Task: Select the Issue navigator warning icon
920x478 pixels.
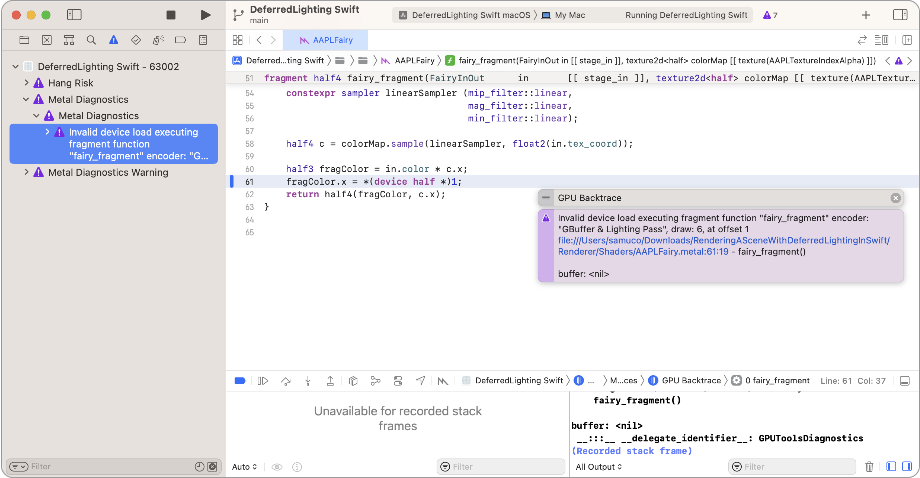Action: (x=113, y=40)
